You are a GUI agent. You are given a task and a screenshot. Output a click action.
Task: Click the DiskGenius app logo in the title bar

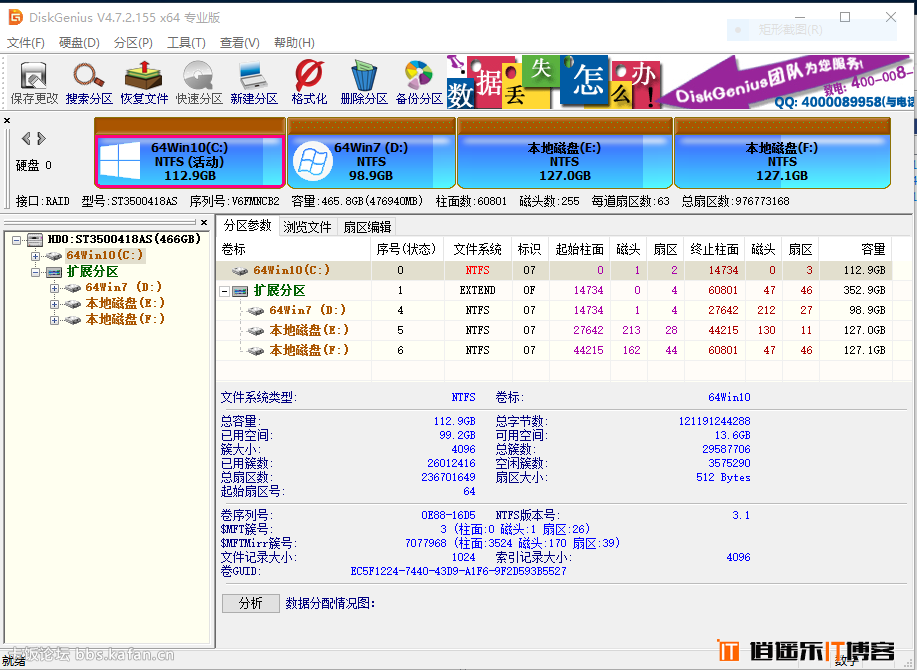16,18
